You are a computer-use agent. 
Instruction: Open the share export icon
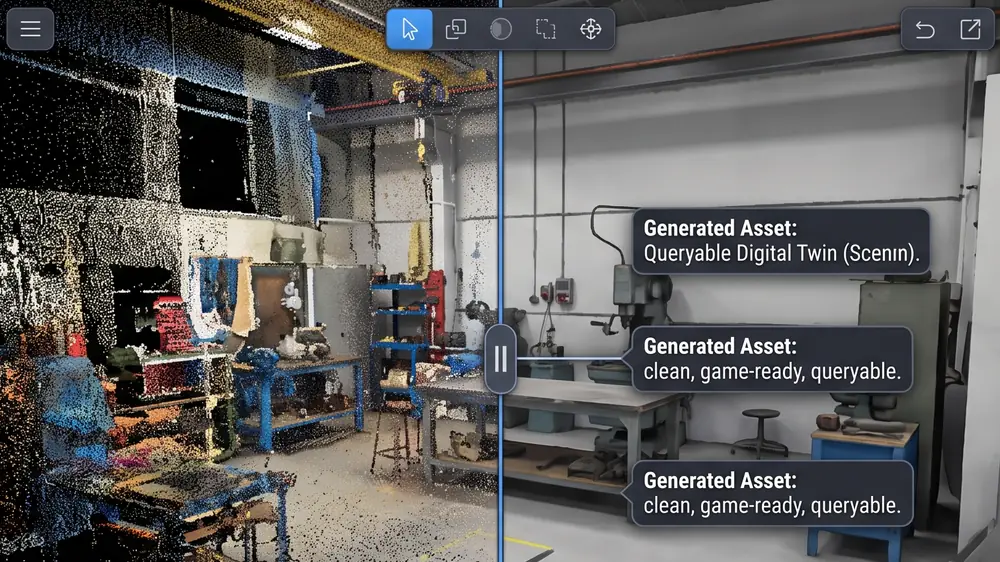(970, 29)
